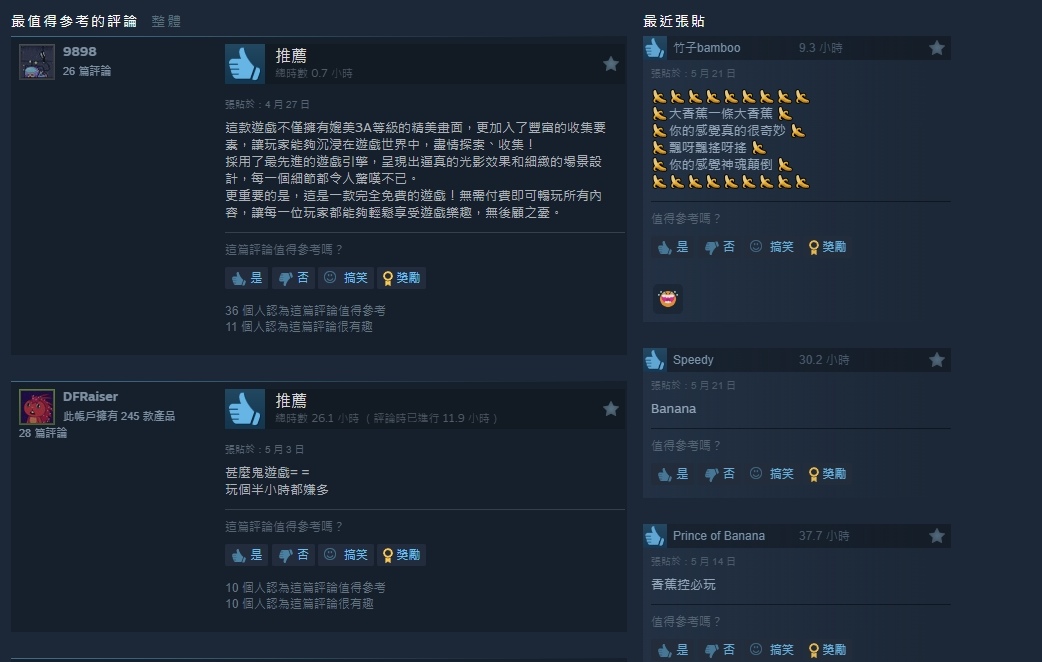
Task: Open the 9898 username link
Action: [80, 52]
